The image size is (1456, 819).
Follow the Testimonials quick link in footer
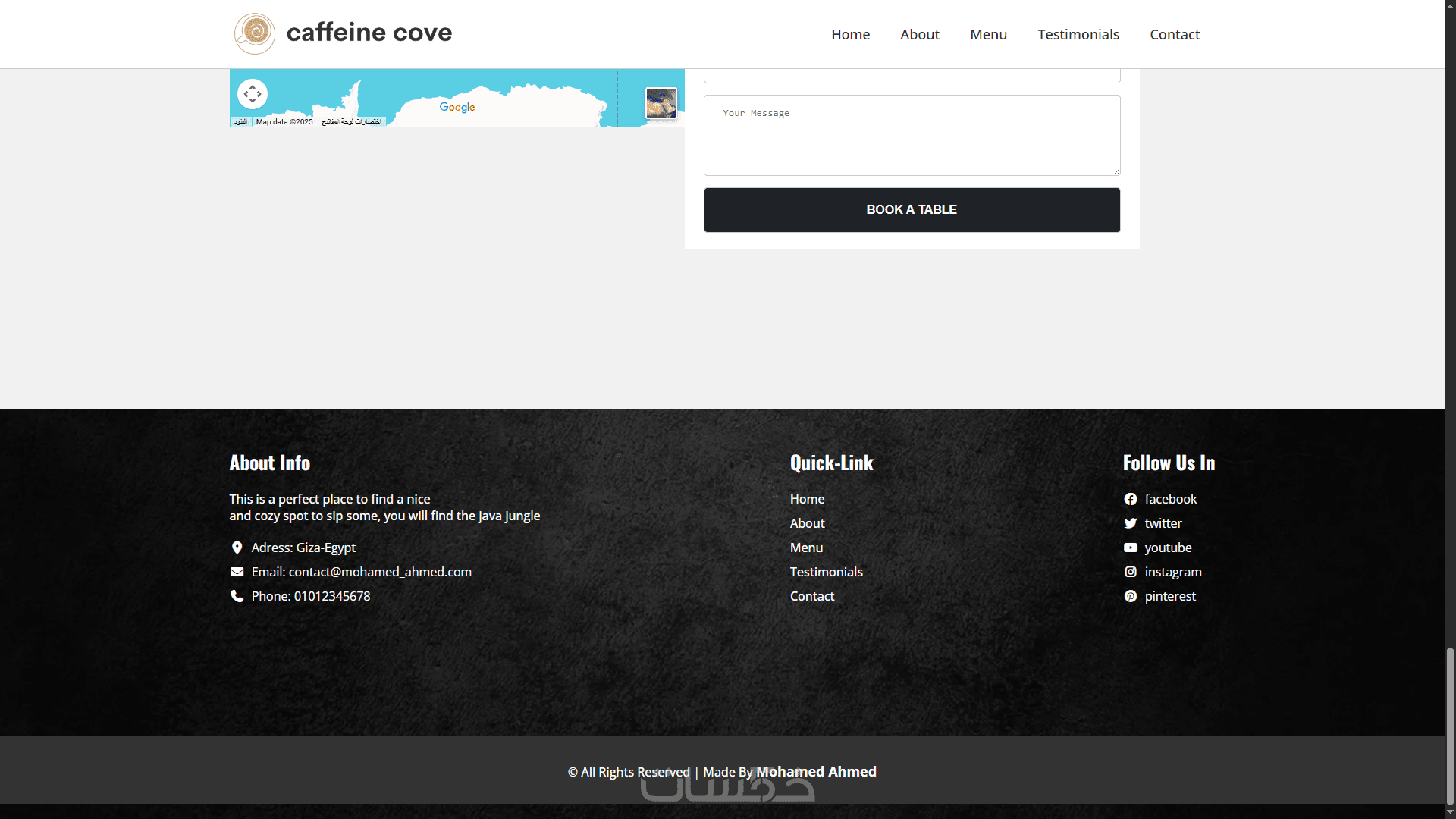pyautogui.click(x=826, y=572)
